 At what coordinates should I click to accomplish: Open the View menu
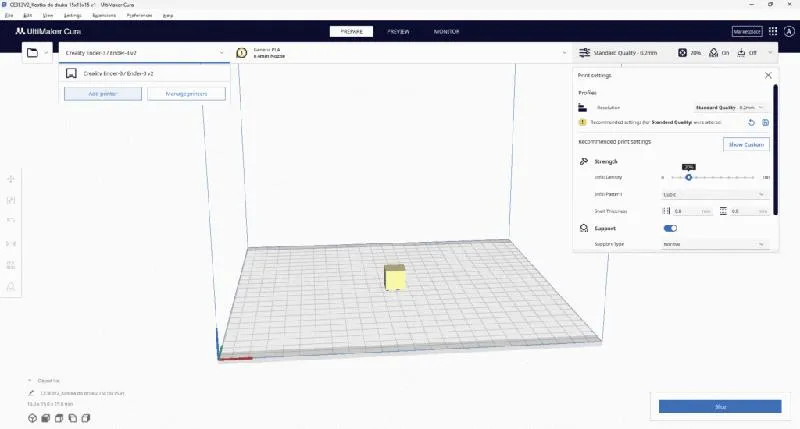pos(48,15)
